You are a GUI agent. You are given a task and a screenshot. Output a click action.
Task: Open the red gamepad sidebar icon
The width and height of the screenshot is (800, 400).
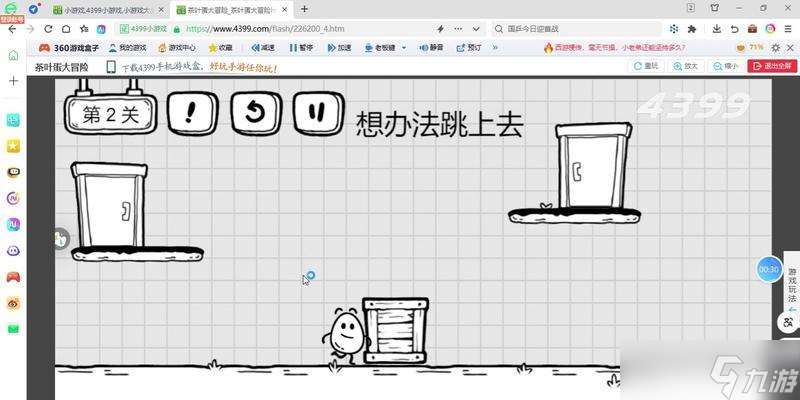pyautogui.click(x=13, y=277)
